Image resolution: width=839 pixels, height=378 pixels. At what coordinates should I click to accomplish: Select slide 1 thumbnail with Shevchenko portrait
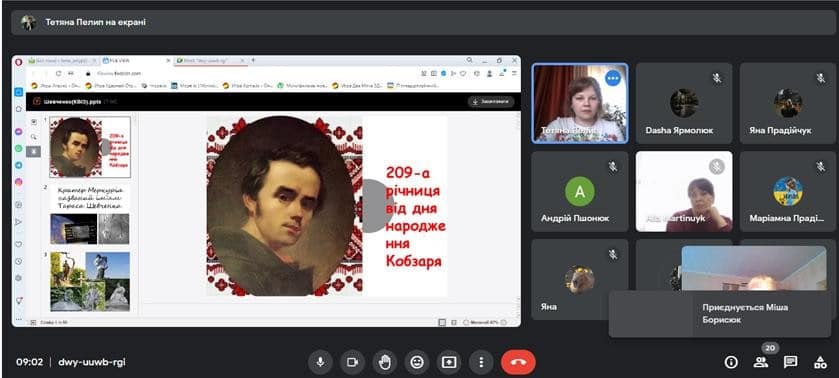[x=89, y=147]
